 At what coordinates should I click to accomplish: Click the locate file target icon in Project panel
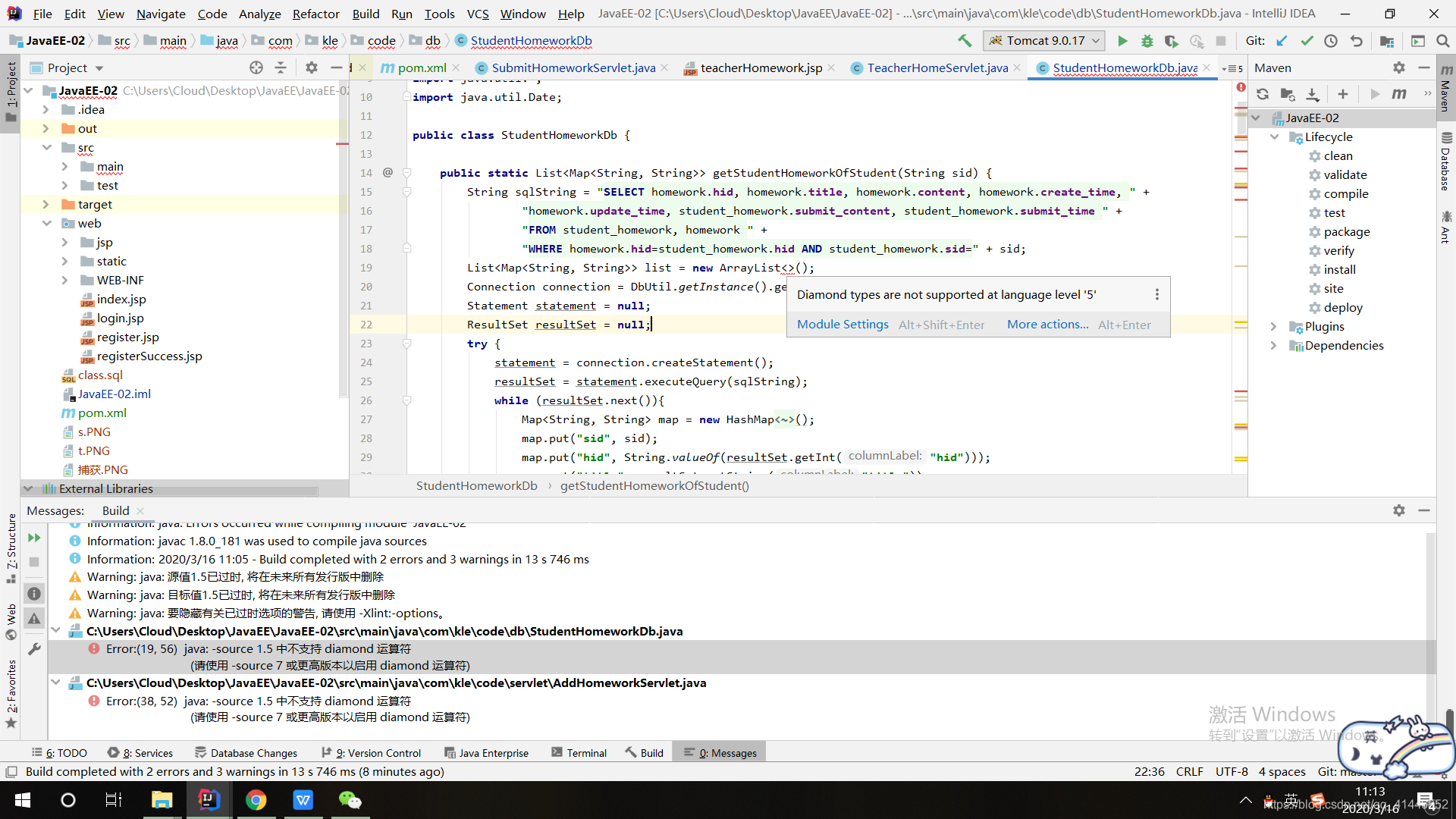(256, 67)
